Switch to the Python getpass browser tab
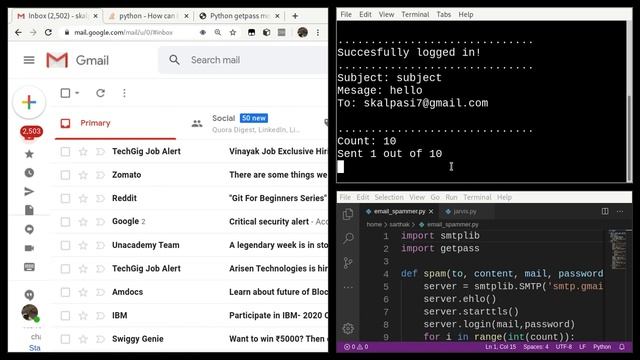The width and height of the screenshot is (640, 360). [x=239, y=16]
